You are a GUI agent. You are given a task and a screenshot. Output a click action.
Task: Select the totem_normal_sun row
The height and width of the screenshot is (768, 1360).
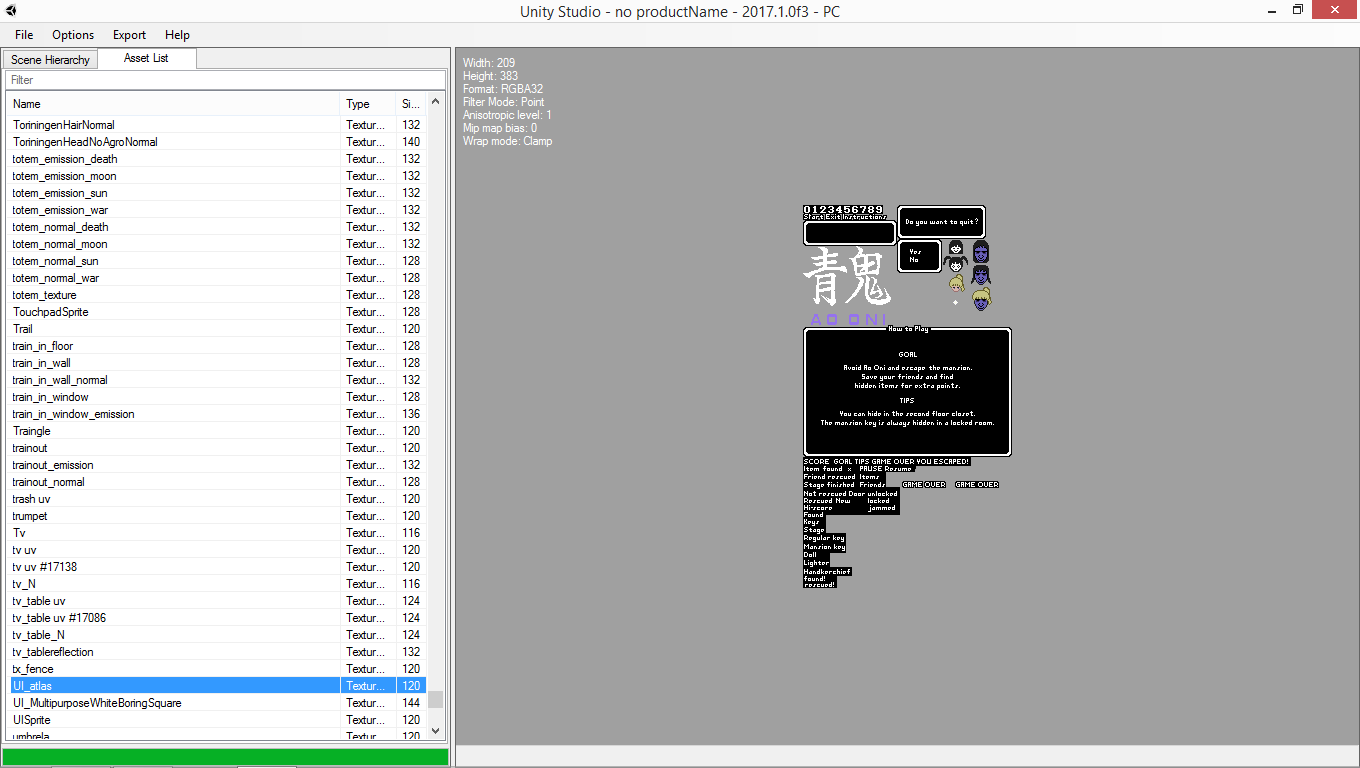coord(217,261)
